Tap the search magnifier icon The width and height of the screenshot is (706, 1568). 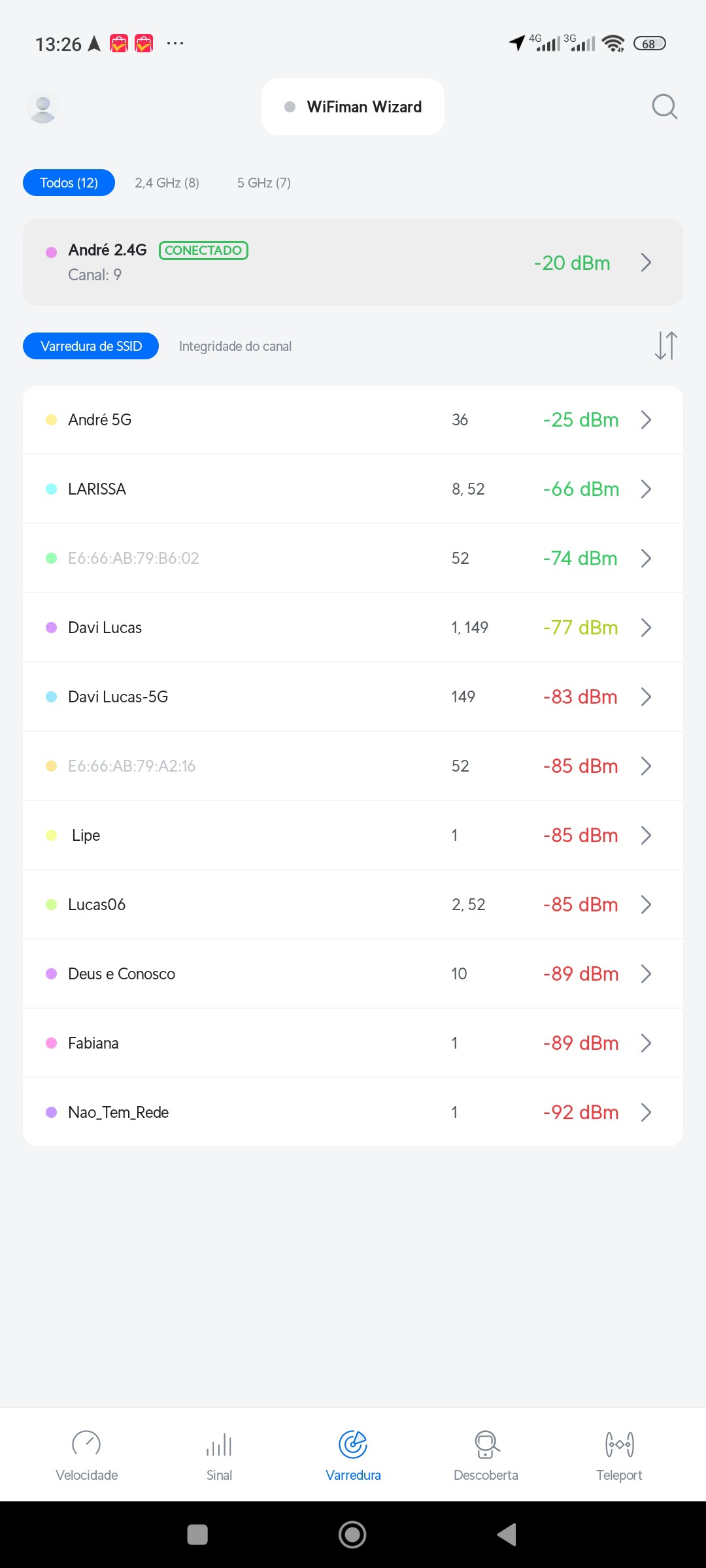point(664,106)
